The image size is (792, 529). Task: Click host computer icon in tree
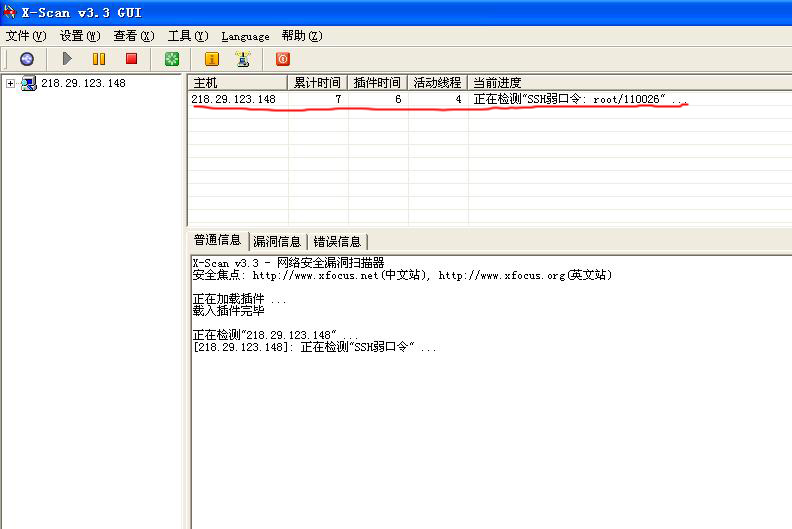pos(29,83)
